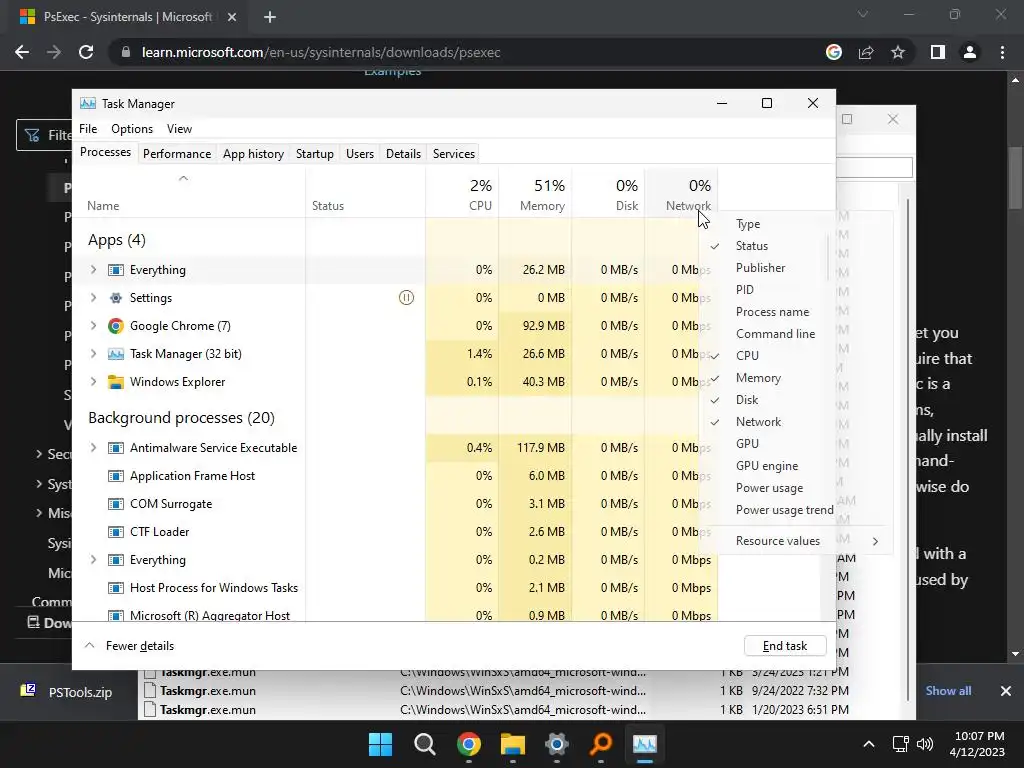The image size is (1024, 768).
Task: Open the Options menu in Task Manager
Action: 132,129
